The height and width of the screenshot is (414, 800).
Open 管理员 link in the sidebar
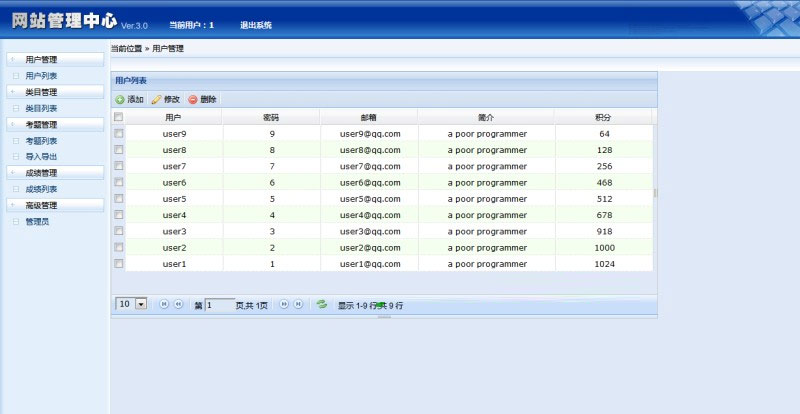37,222
